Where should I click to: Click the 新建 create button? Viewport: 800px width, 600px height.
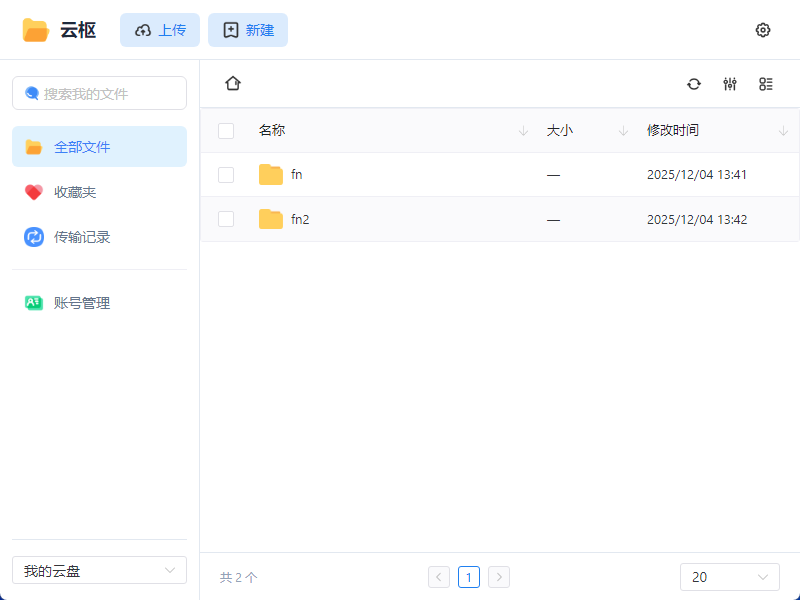[248, 30]
